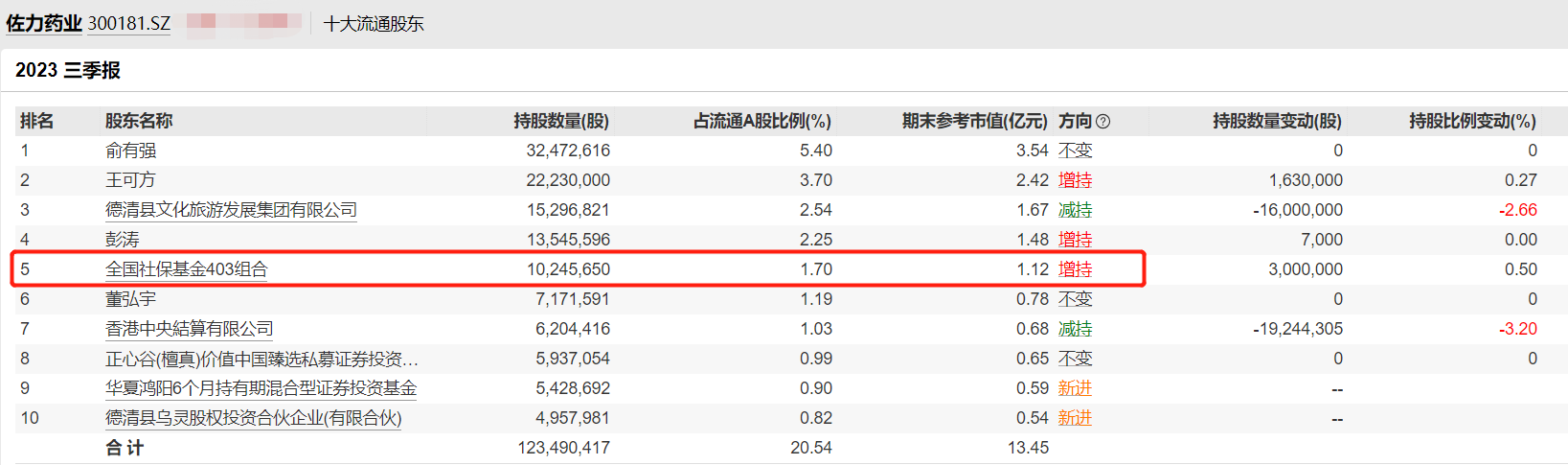Sort by 持股数量变动(股) column header
The width and height of the screenshot is (1568, 465).
point(1278,121)
